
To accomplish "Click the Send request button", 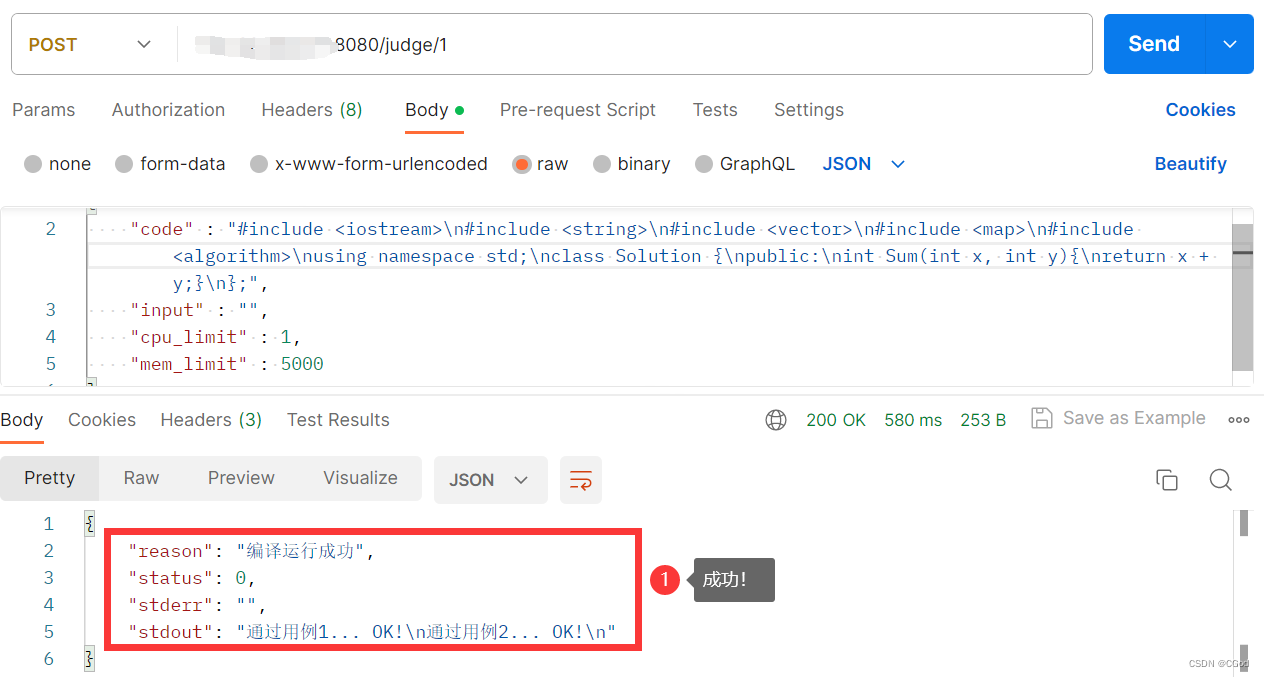I will coord(1154,44).
